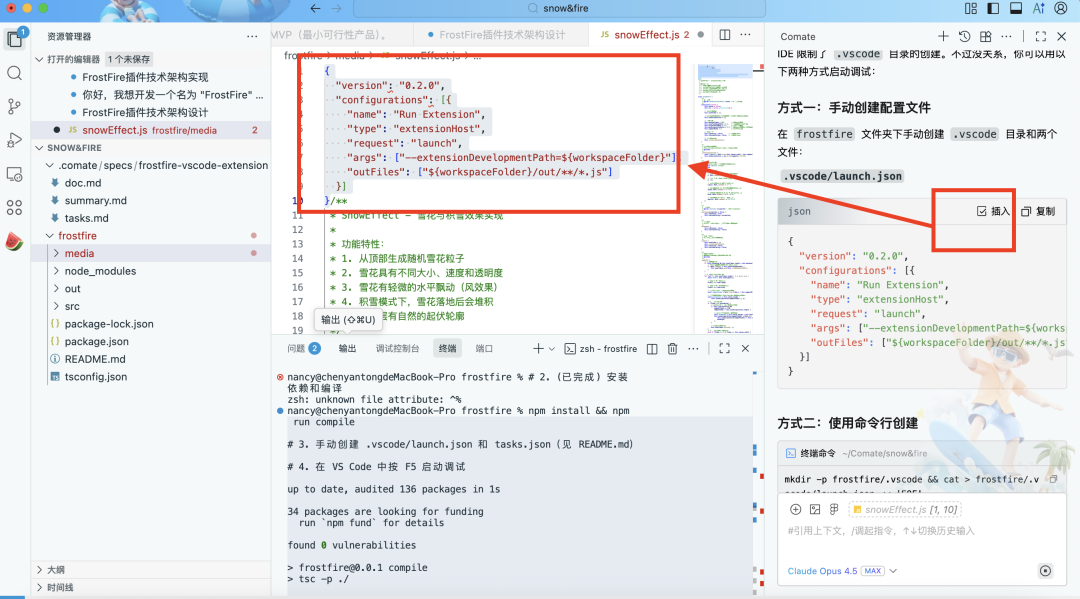Open the Claude Opus 4.5 model dropdown
The height and width of the screenshot is (599, 1080).
click(842, 571)
